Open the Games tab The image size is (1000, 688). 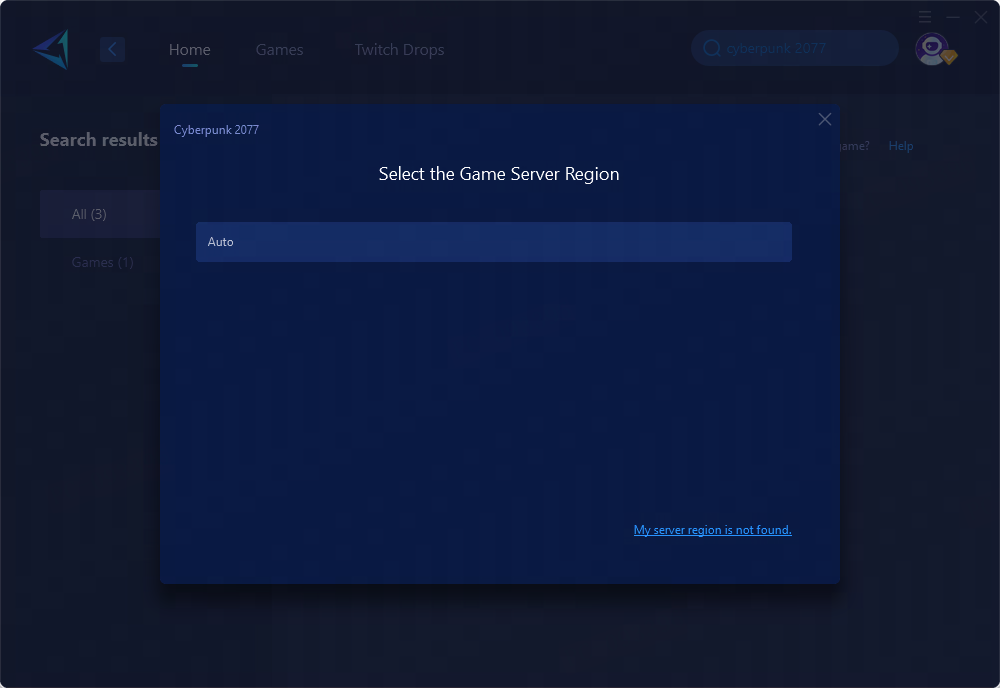pyautogui.click(x=279, y=50)
